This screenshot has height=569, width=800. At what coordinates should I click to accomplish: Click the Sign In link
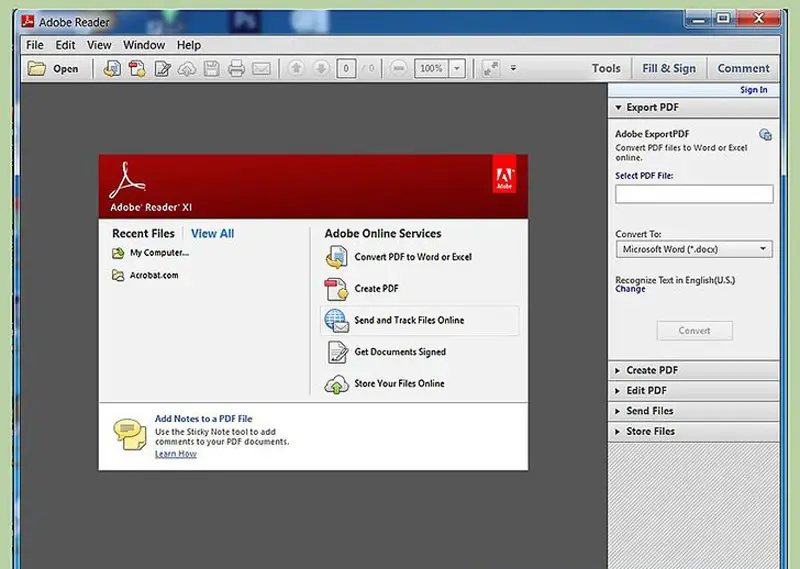tap(754, 90)
